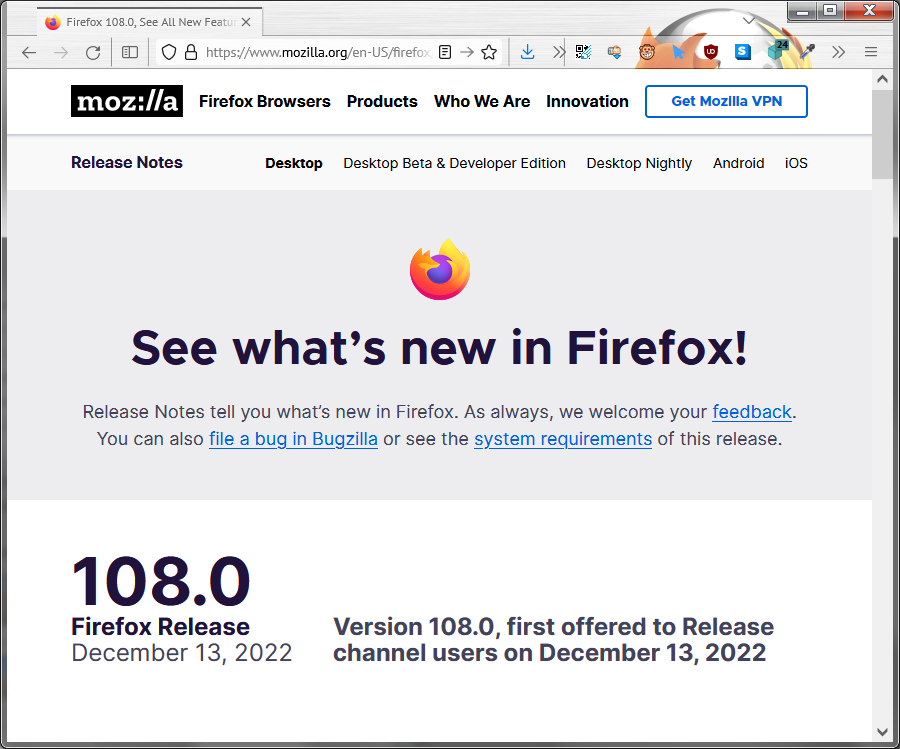Close the Firefox 108.0 tab
This screenshot has height=749, width=900.
246,22
